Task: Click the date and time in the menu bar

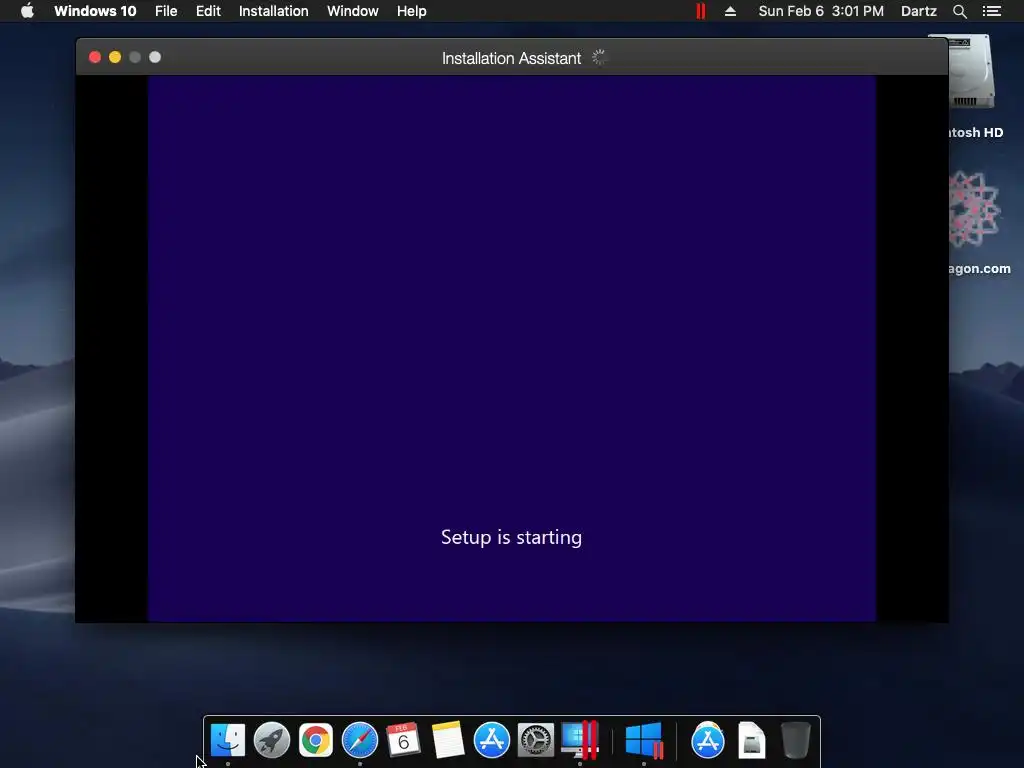Action: point(821,11)
